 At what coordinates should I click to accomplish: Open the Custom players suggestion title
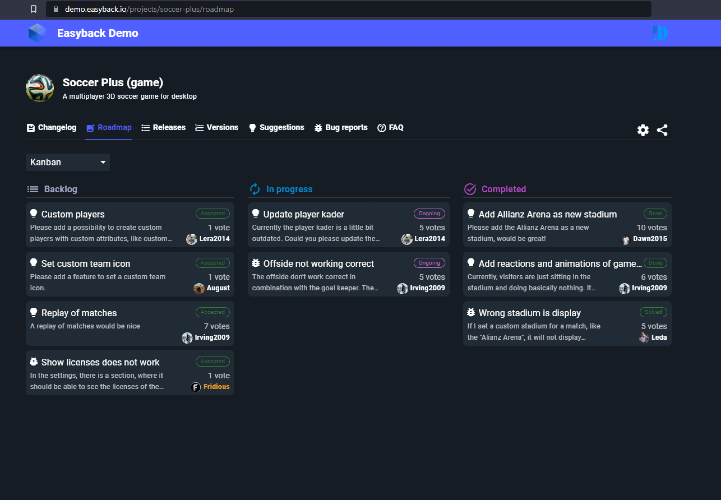tap(73, 214)
